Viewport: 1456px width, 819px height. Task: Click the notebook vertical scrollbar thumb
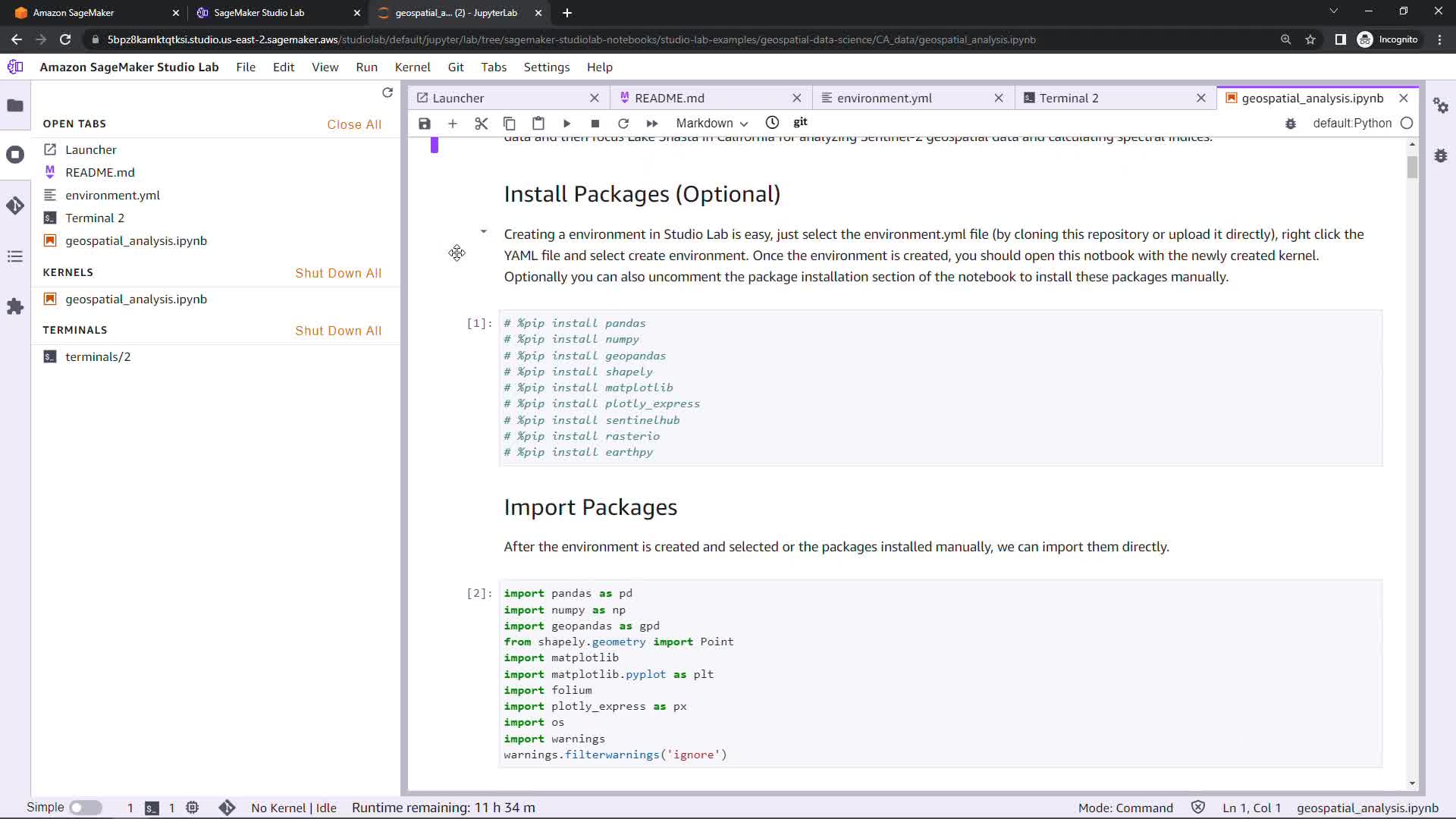(x=1411, y=167)
